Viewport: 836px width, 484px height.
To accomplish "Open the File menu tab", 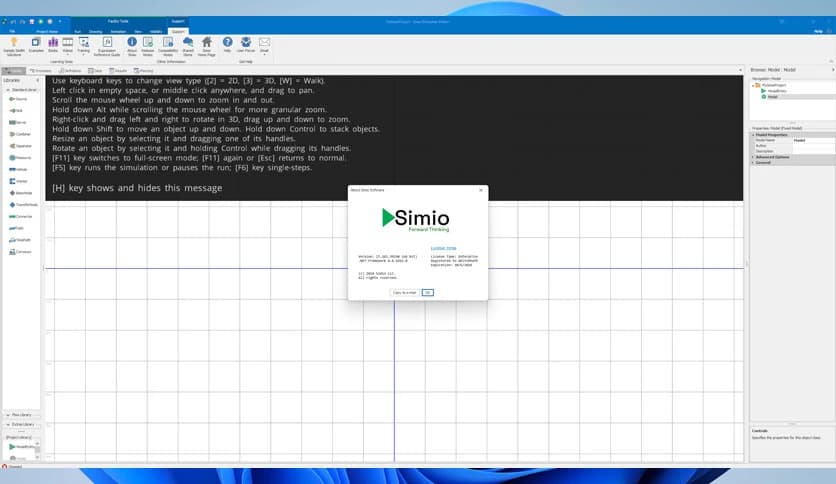I will click(12, 31).
